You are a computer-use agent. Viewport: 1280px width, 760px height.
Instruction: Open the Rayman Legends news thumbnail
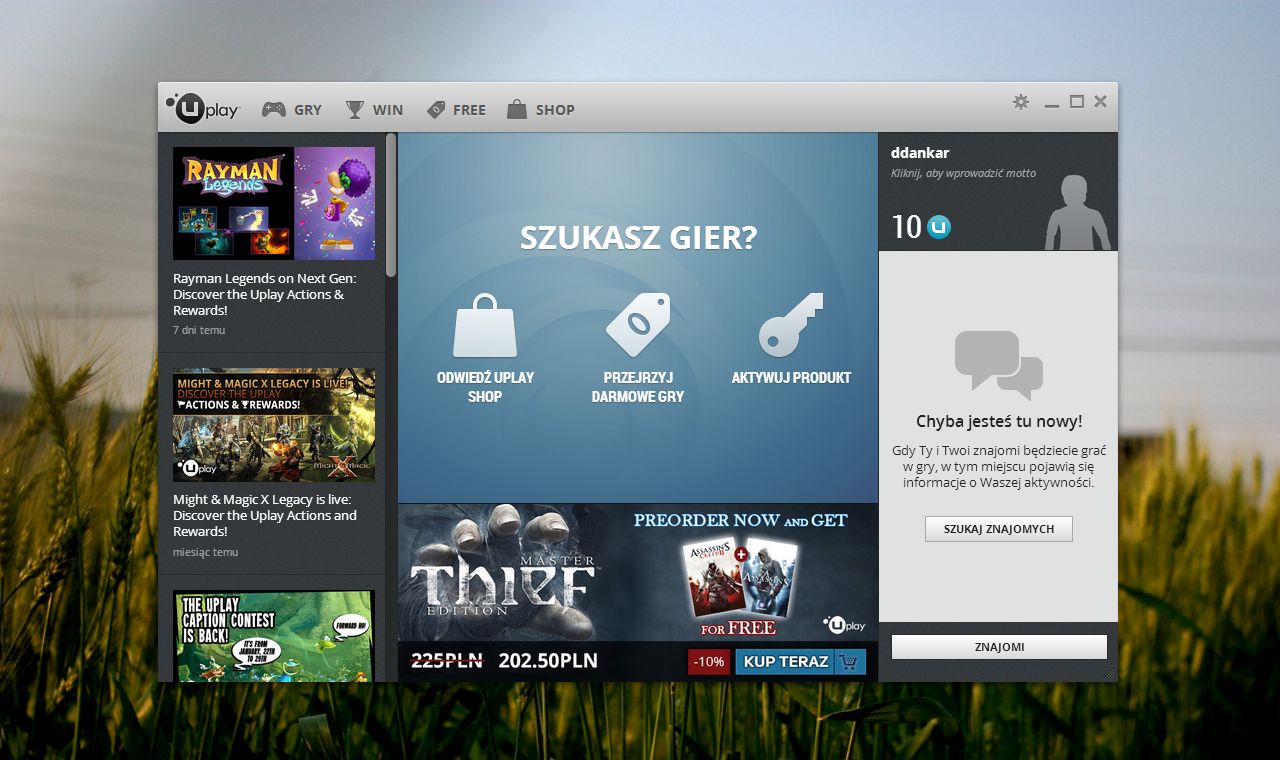(x=274, y=204)
